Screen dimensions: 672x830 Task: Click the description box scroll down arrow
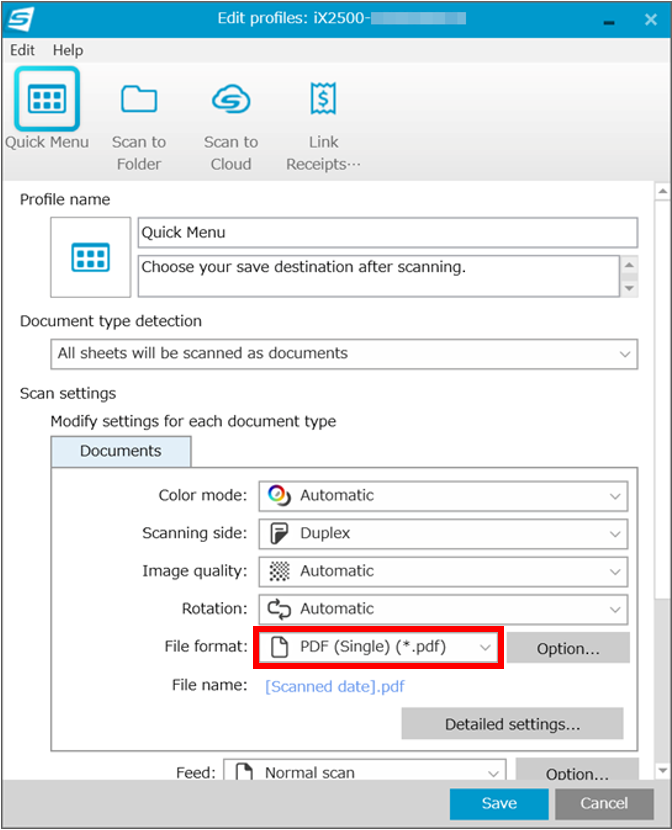629,288
